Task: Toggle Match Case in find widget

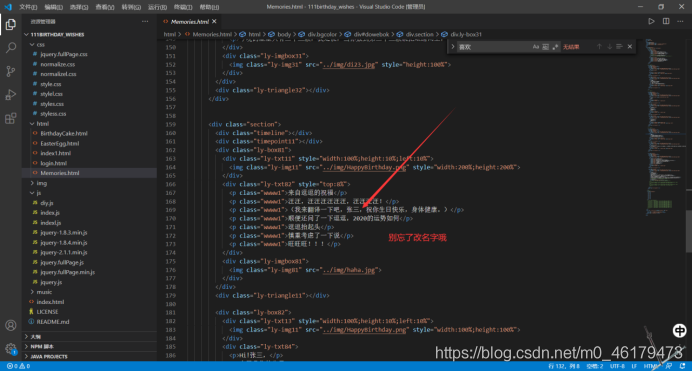Action: tap(536, 47)
